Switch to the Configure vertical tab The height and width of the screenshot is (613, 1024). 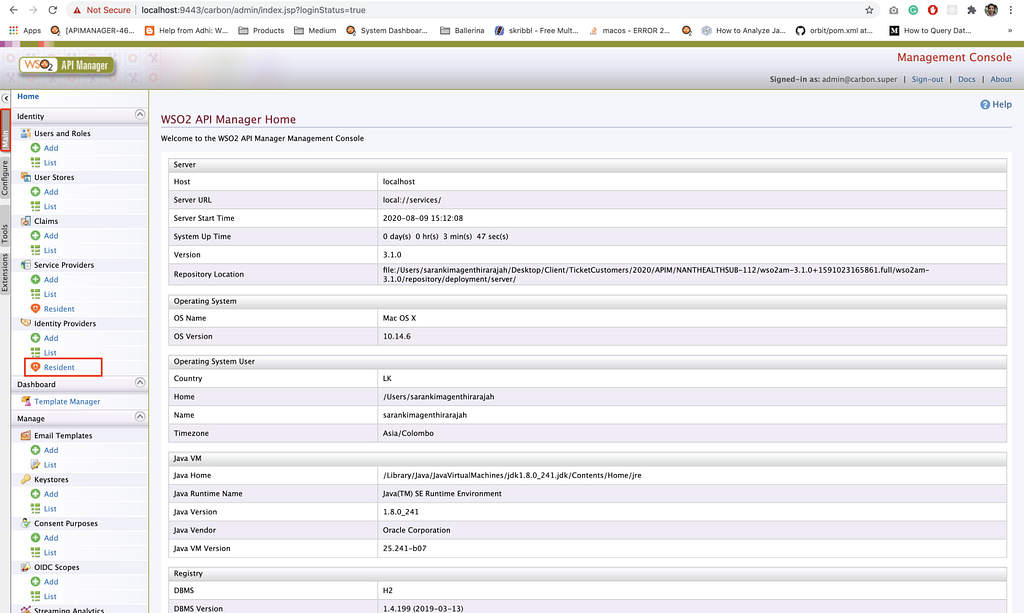[5, 178]
